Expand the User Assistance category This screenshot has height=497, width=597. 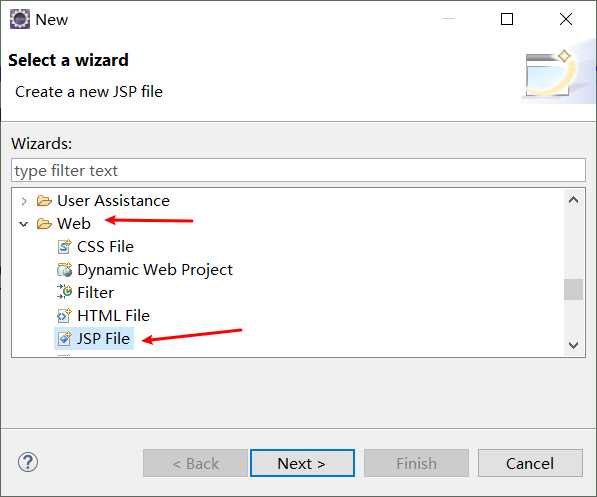[24, 201]
